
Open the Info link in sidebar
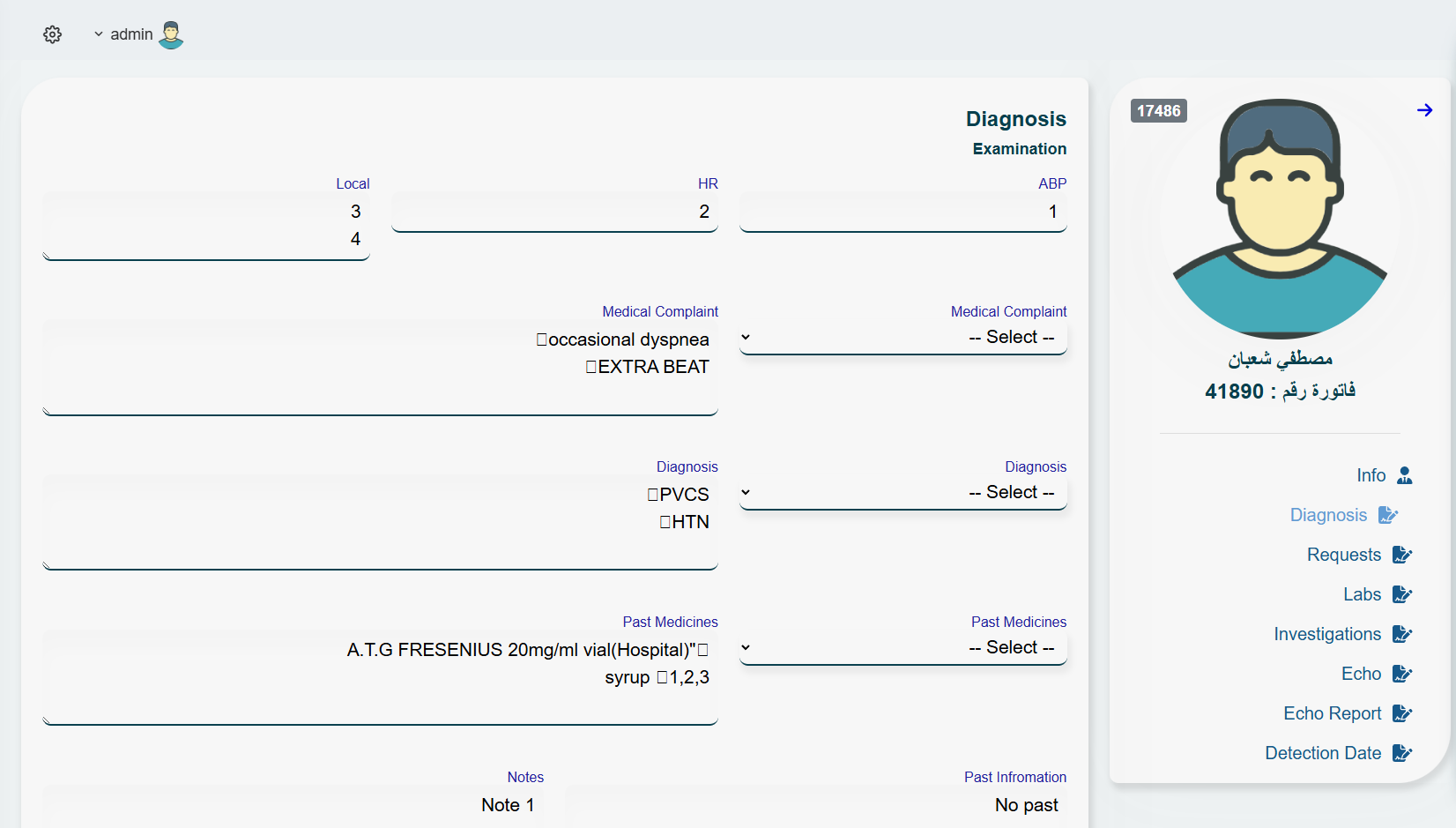[x=1371, y=475]
